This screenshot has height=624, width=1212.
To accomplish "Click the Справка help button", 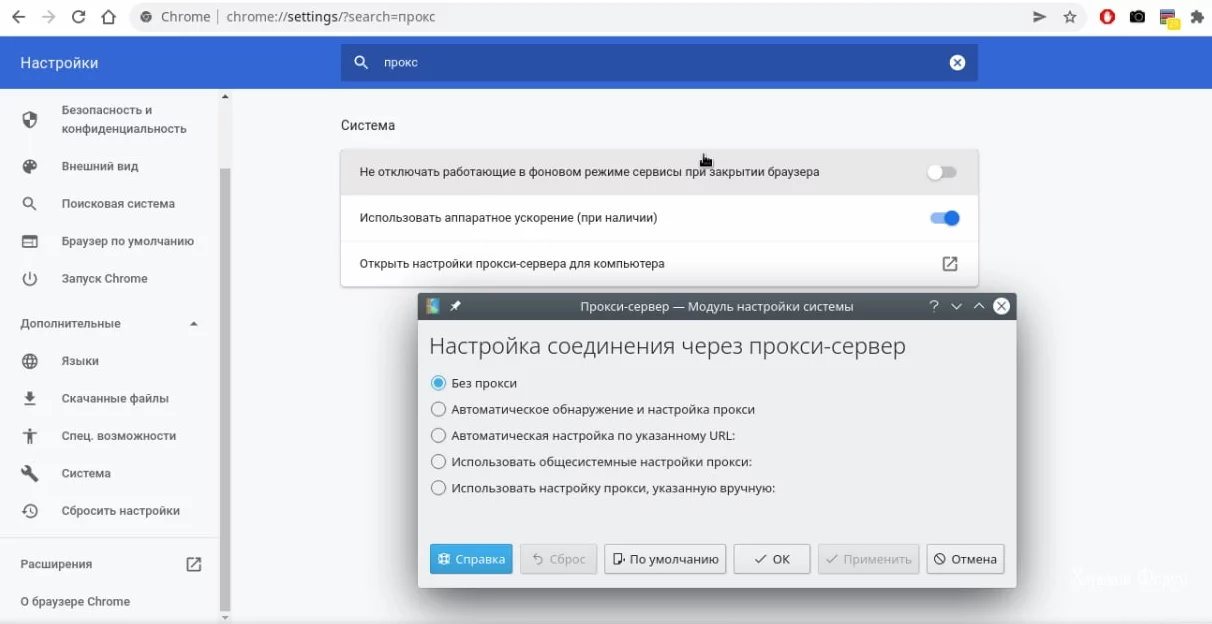I will [x=471, y=559].
